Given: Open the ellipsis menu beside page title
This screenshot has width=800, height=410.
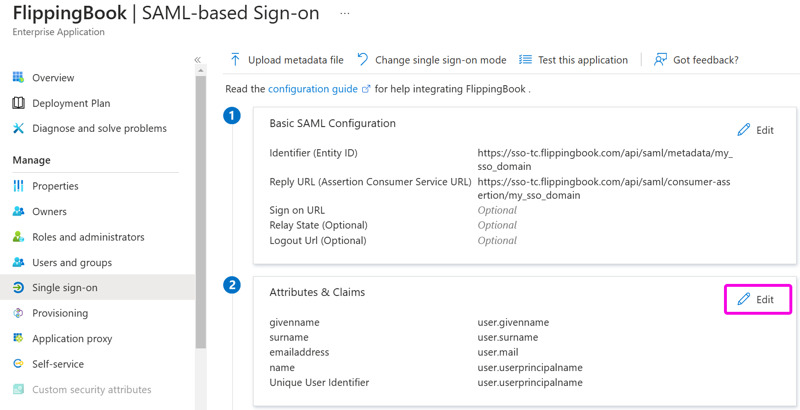Looking at the screenshot, I should click(x=345, y=14).
